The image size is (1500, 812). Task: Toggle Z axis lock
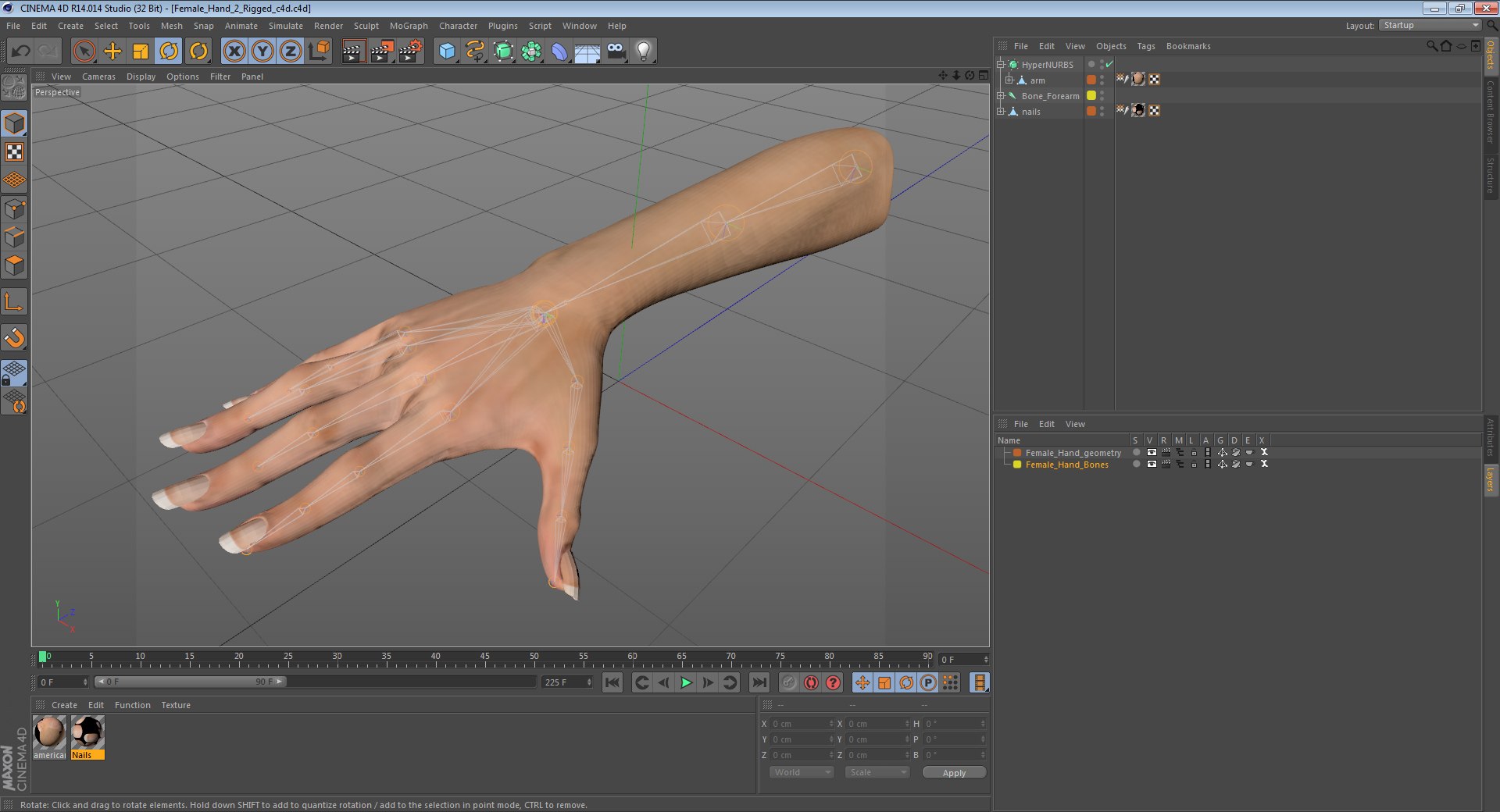(291, 52)
